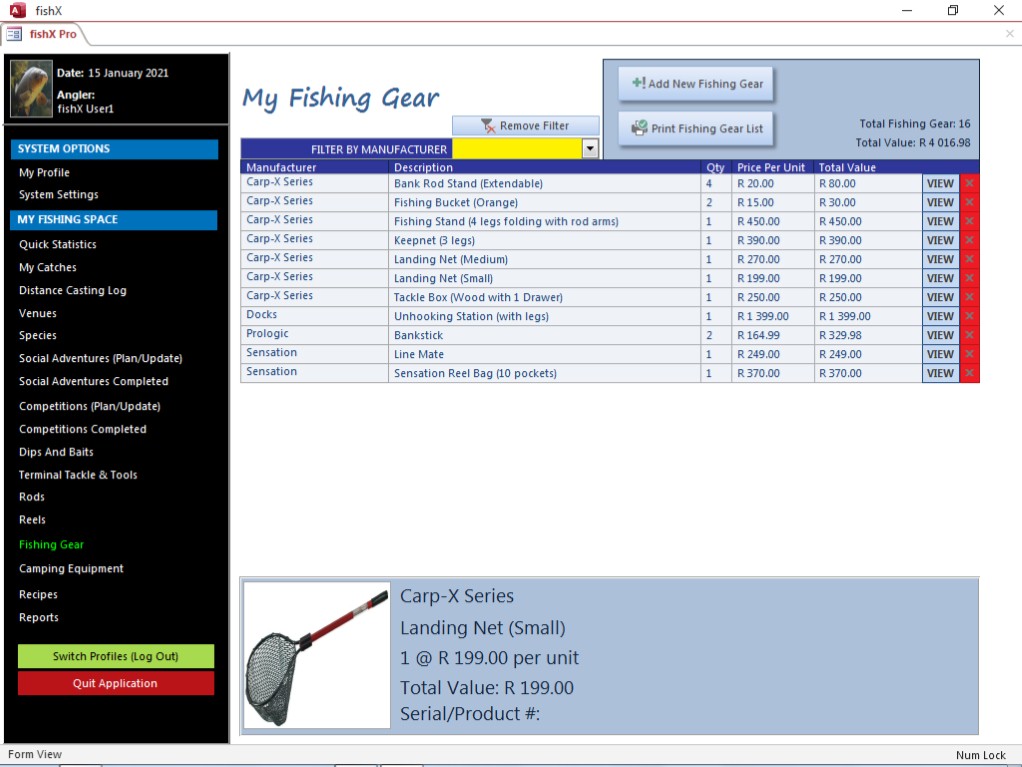
Task: Click Add New Fishing Gear button
Action: (696, 84)
